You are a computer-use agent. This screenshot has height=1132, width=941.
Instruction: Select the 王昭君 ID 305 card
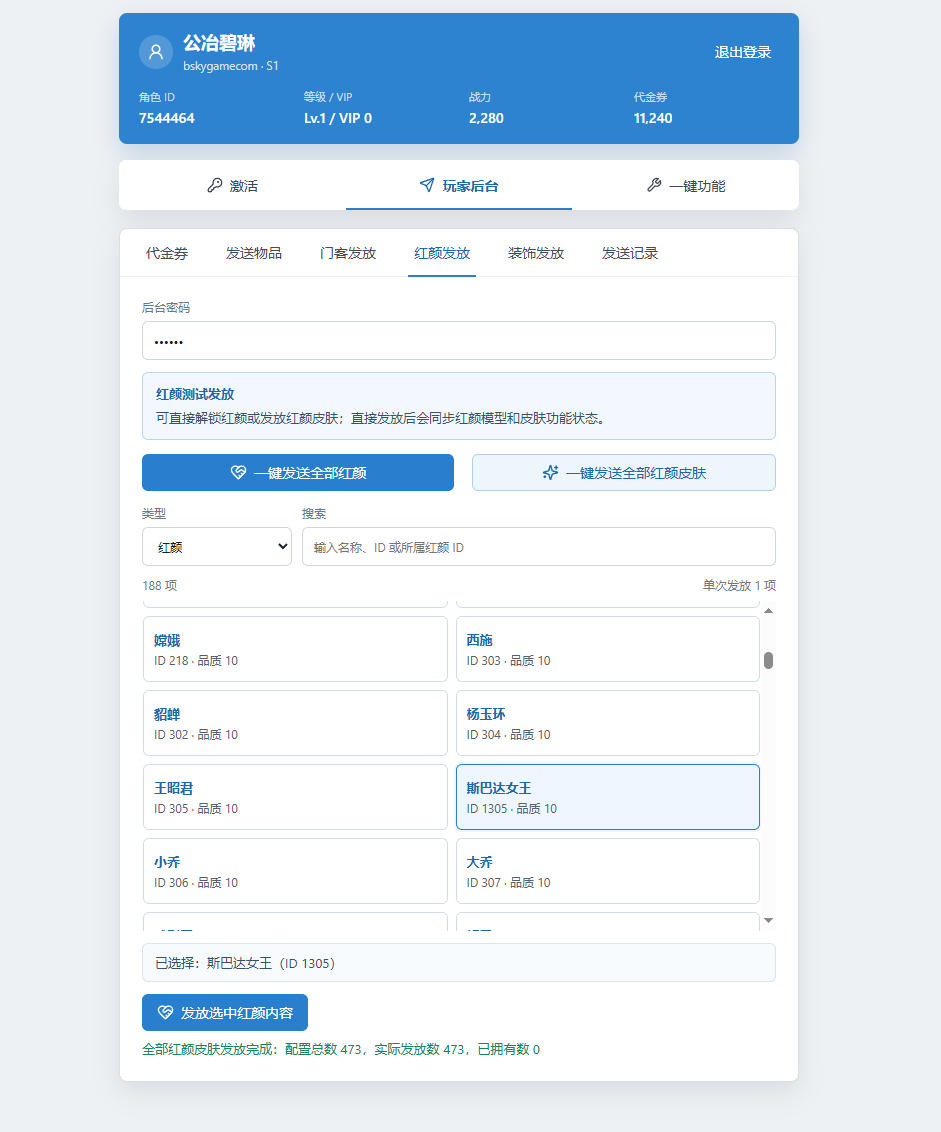pos(295,797)
